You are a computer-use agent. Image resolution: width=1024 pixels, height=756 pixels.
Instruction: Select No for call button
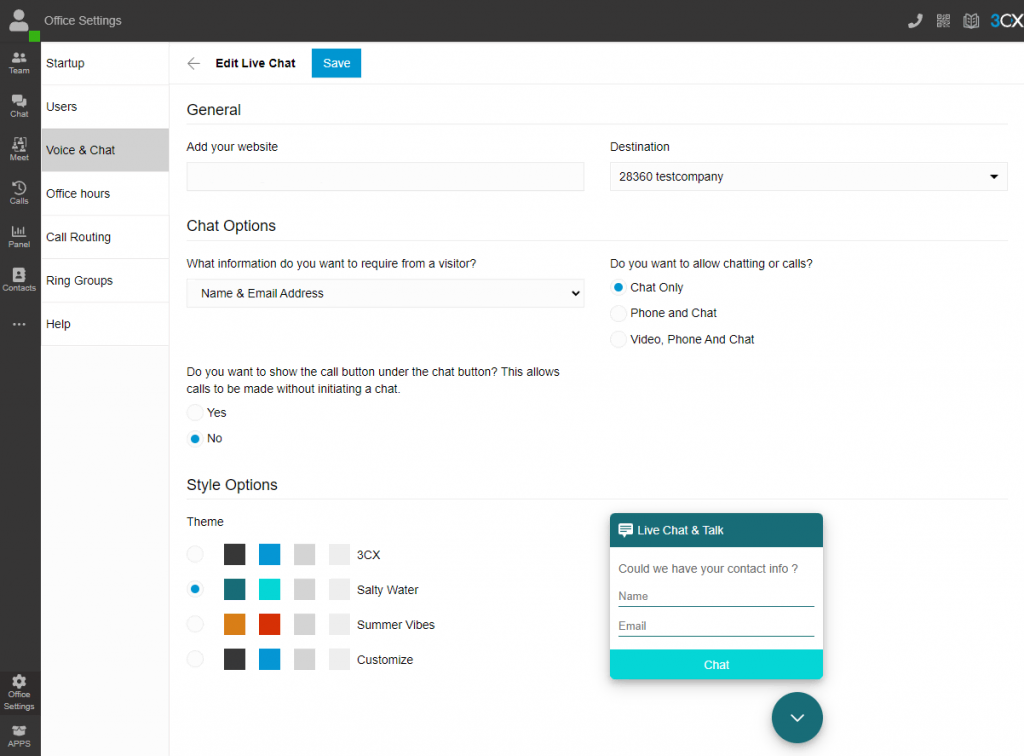195,439
